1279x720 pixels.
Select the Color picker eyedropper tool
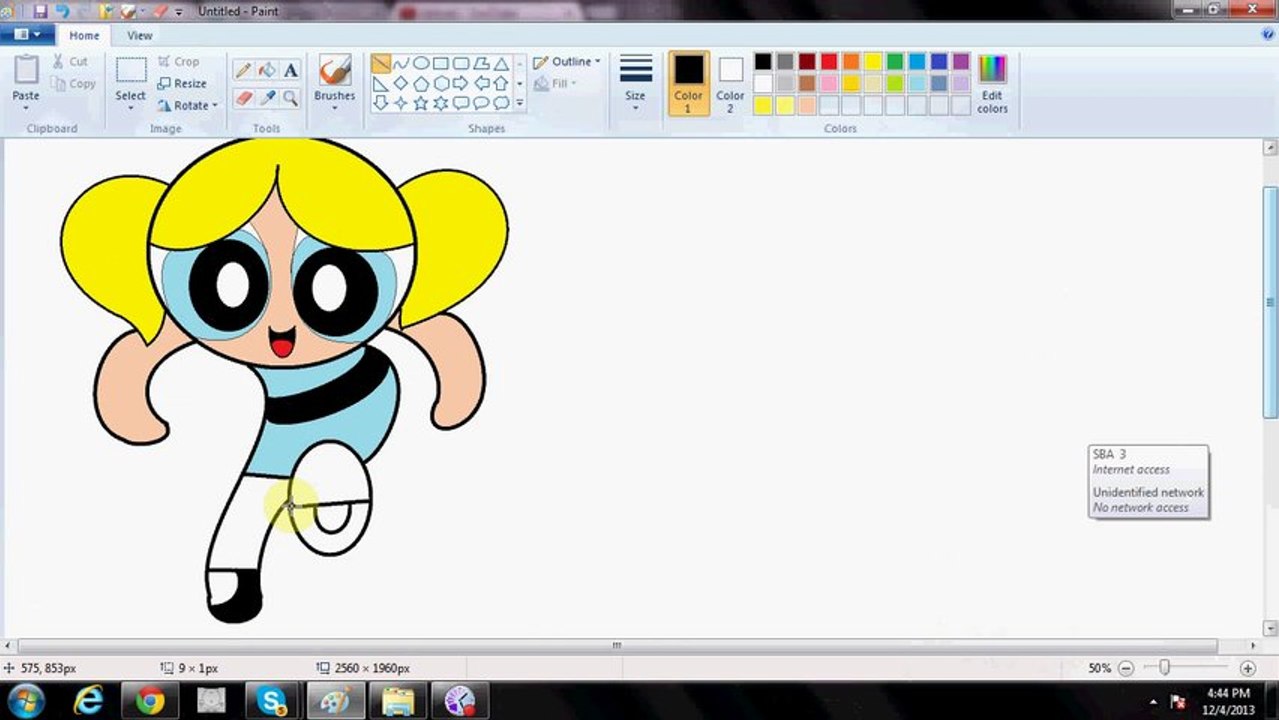[x=267, y=98]
